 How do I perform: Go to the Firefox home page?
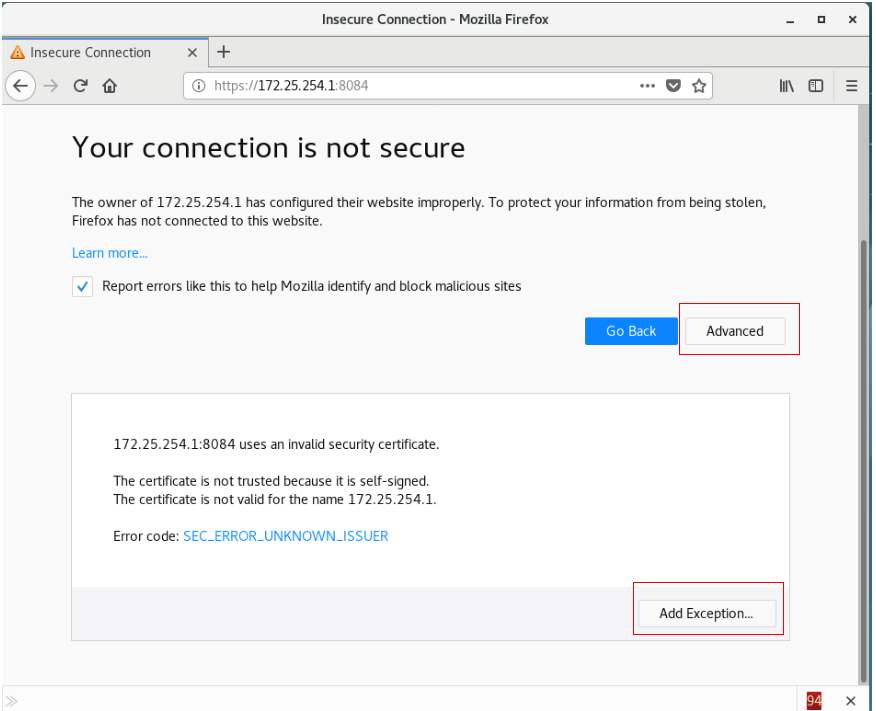[110, 86]
